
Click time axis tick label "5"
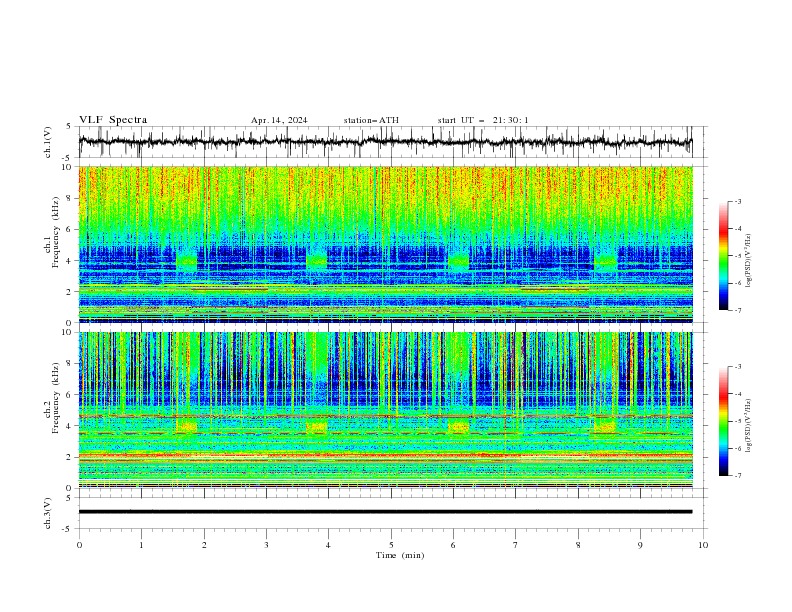[x=391, y=545]
